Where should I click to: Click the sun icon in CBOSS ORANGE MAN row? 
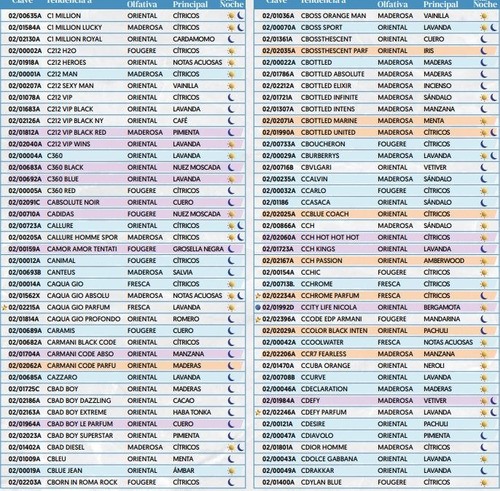pos(484,16)
